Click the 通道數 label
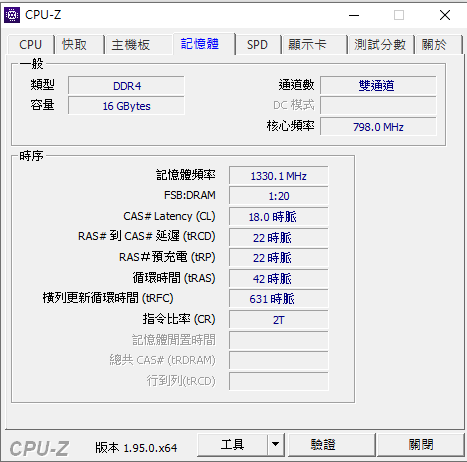This screenshot has width=467, height=462. (296, 85)
